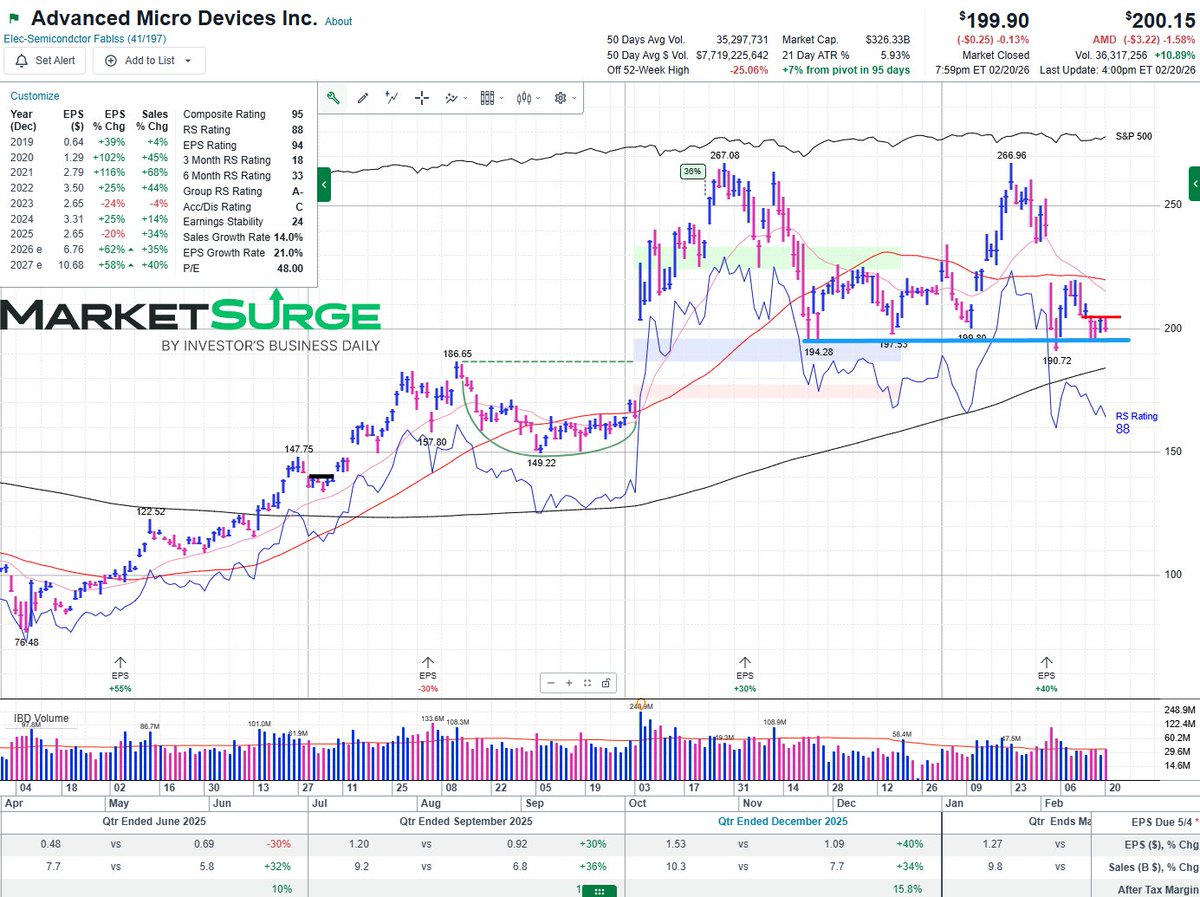Click the Set Alert button

(x=45, y=60)
